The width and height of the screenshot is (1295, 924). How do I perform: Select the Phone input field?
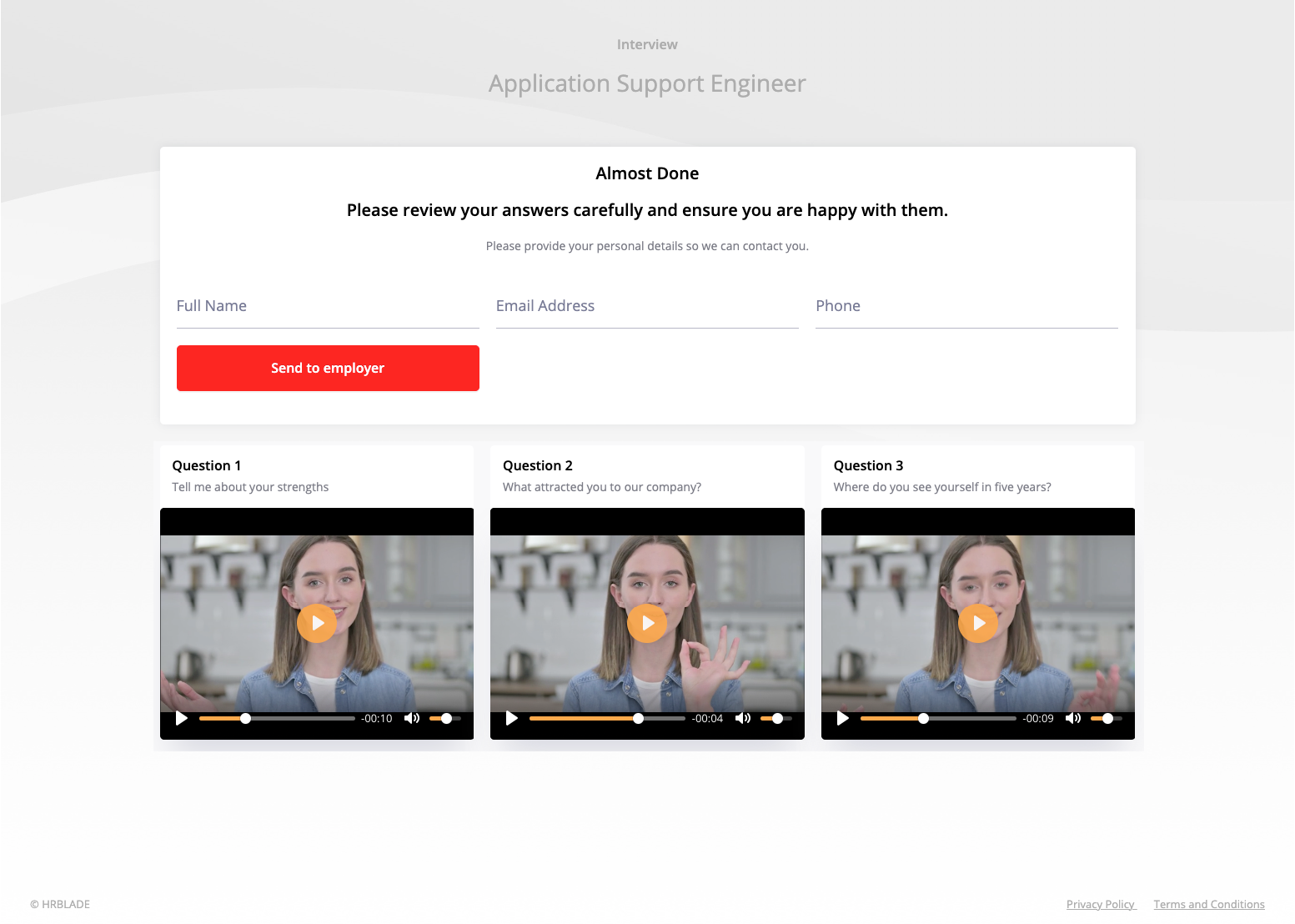point(966,307)
